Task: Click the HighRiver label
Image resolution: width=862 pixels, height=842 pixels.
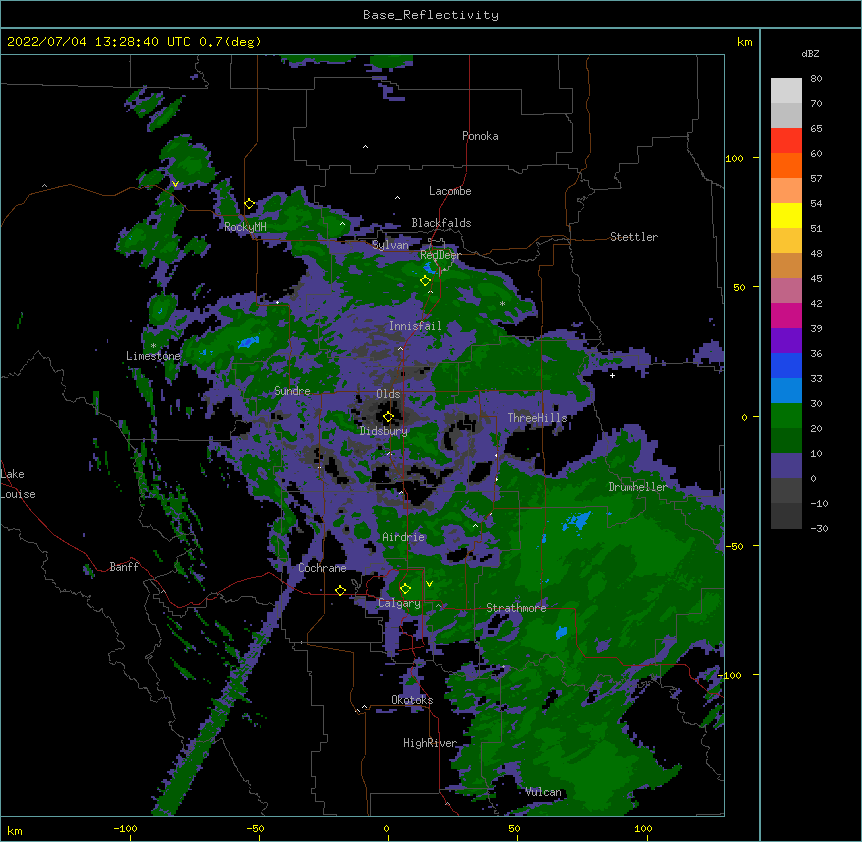Action: (430, 743)
